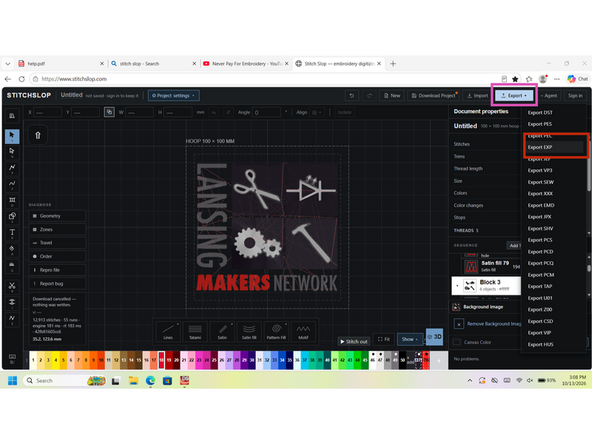Choose the Satin fill stitch type
This screenshot has width=592, height=444.
click(x=249, y=331)
